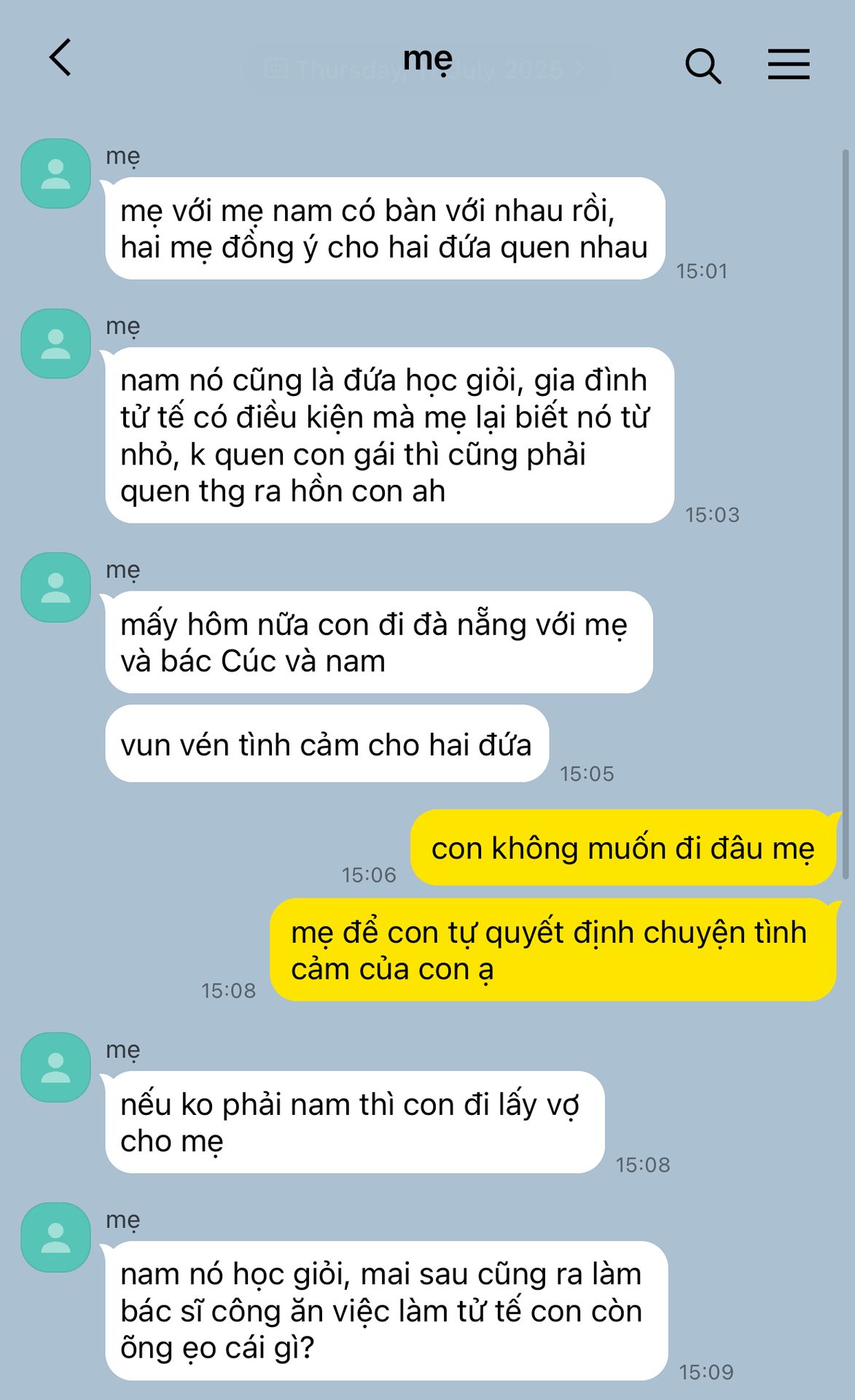Screen dimensions: 855x1400
Task: Tap mẹ's avatar beside the "lấy vợ" message
Action: (55, 1067)
